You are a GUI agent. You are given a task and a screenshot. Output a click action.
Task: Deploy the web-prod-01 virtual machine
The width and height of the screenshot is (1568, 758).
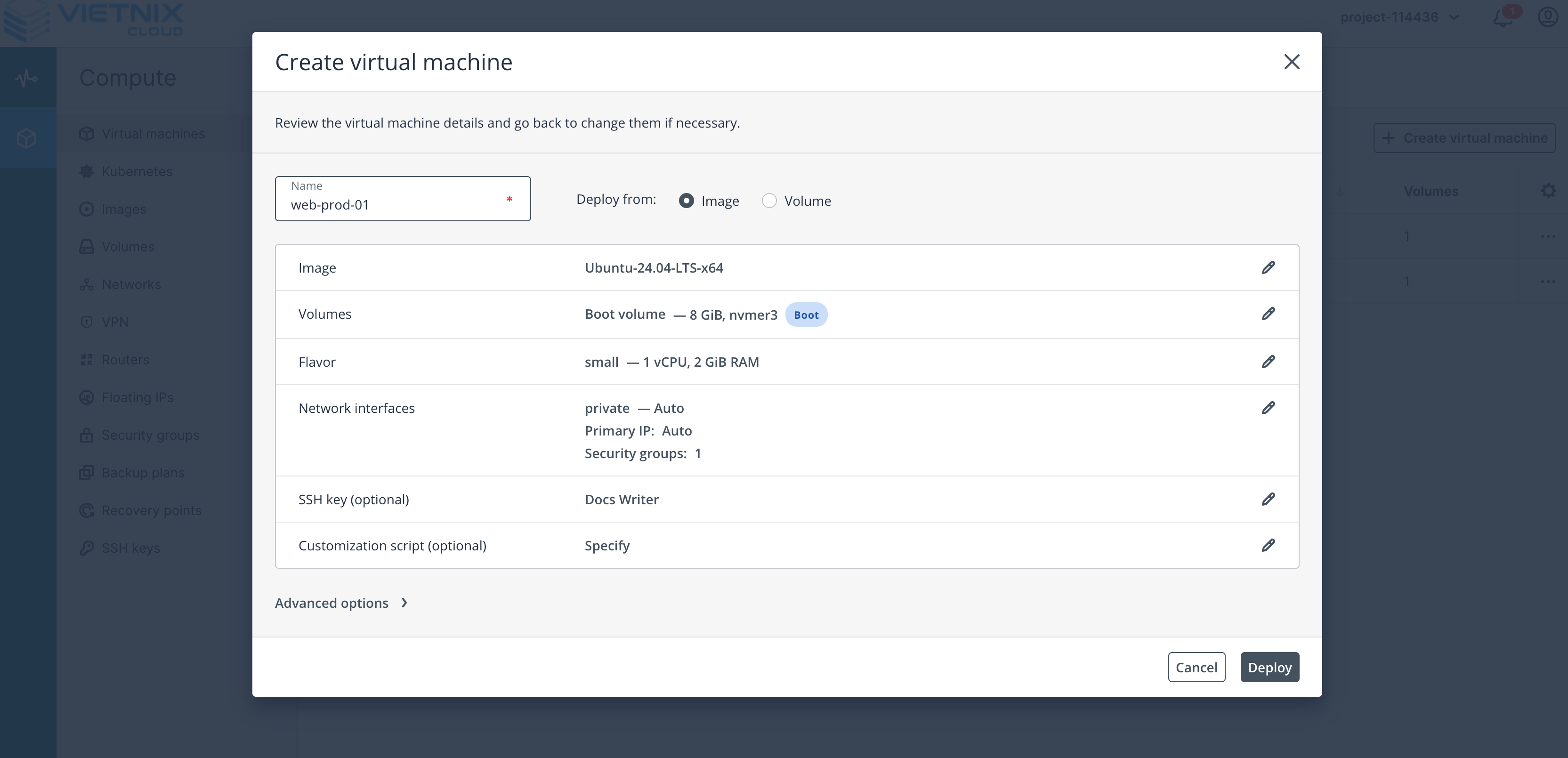pyautogui.click(x=1269, y=667)
